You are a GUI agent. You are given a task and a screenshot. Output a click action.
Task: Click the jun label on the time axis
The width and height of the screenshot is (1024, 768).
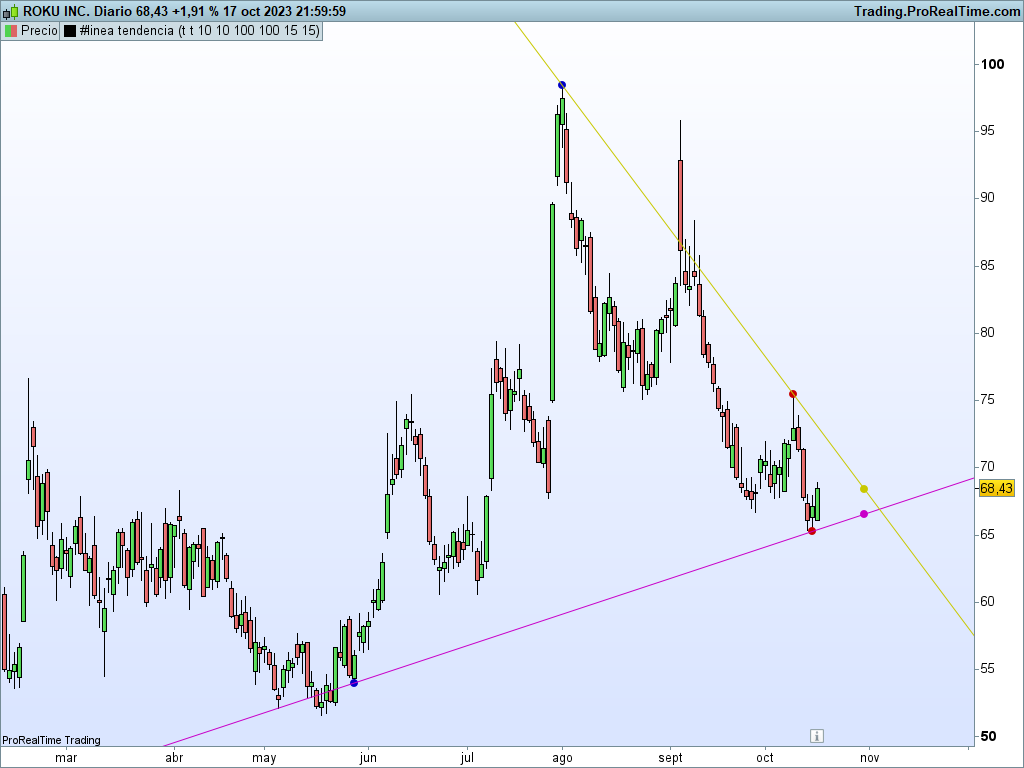(368, 758)
